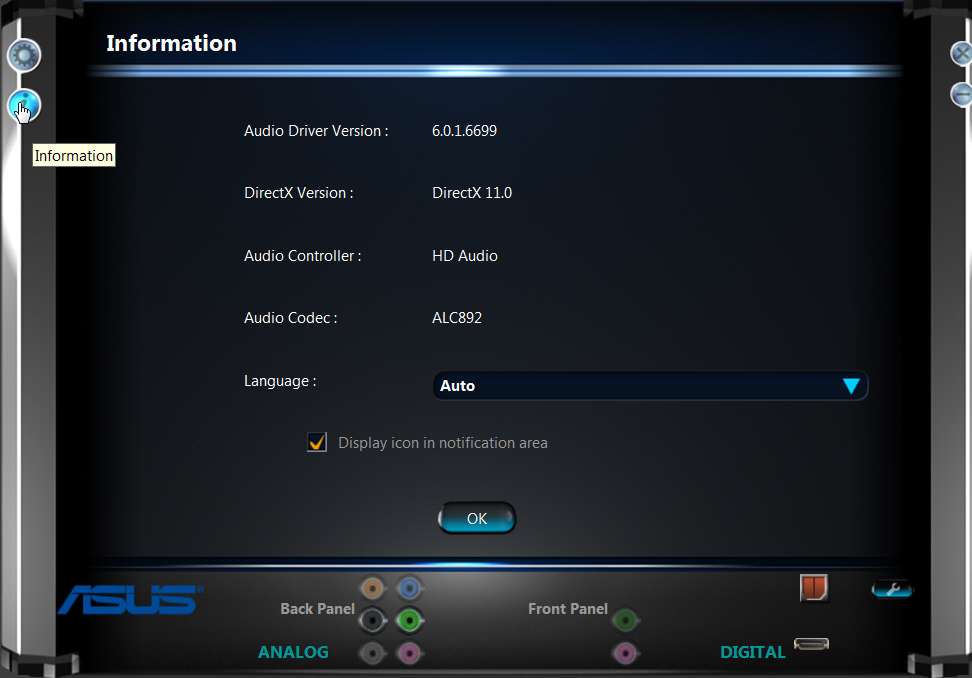The image size is (972, 678).
Task: Click the blue Information icon
Action: (x=24, y=105)
